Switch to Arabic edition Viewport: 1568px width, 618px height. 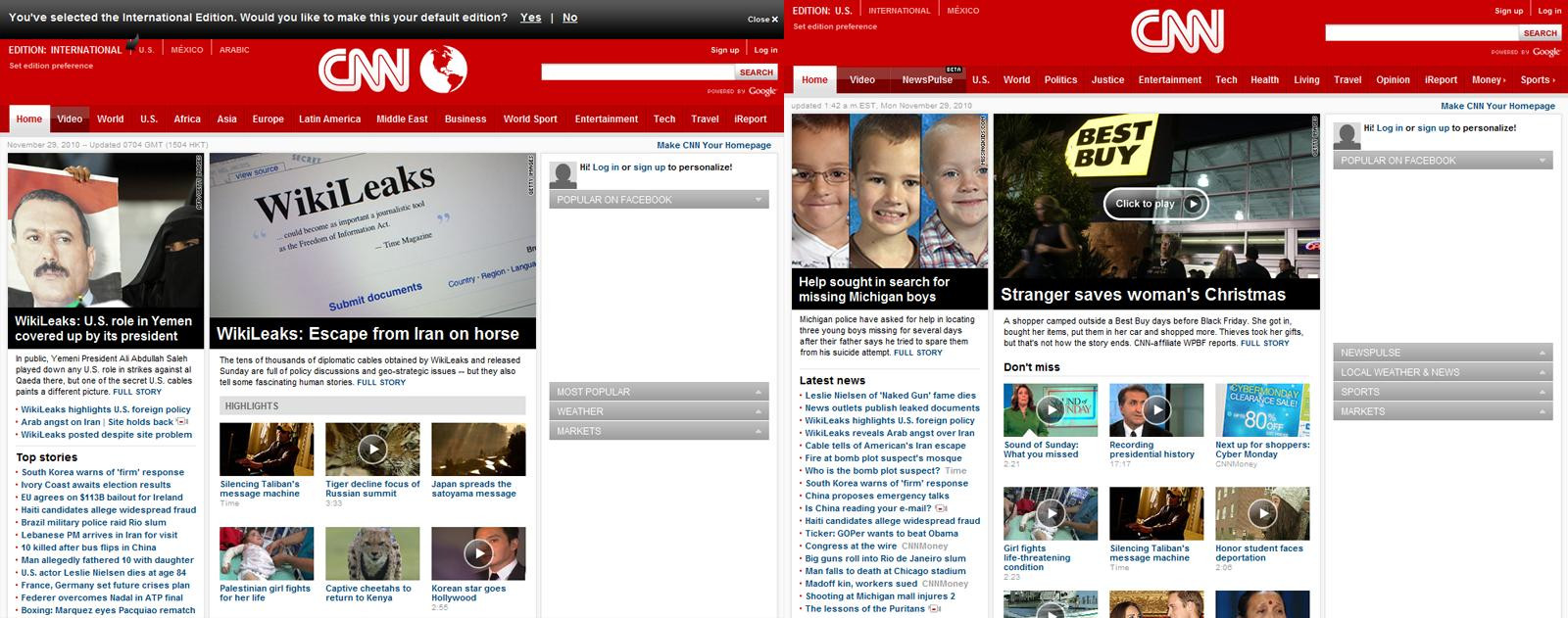pos(234,50)
